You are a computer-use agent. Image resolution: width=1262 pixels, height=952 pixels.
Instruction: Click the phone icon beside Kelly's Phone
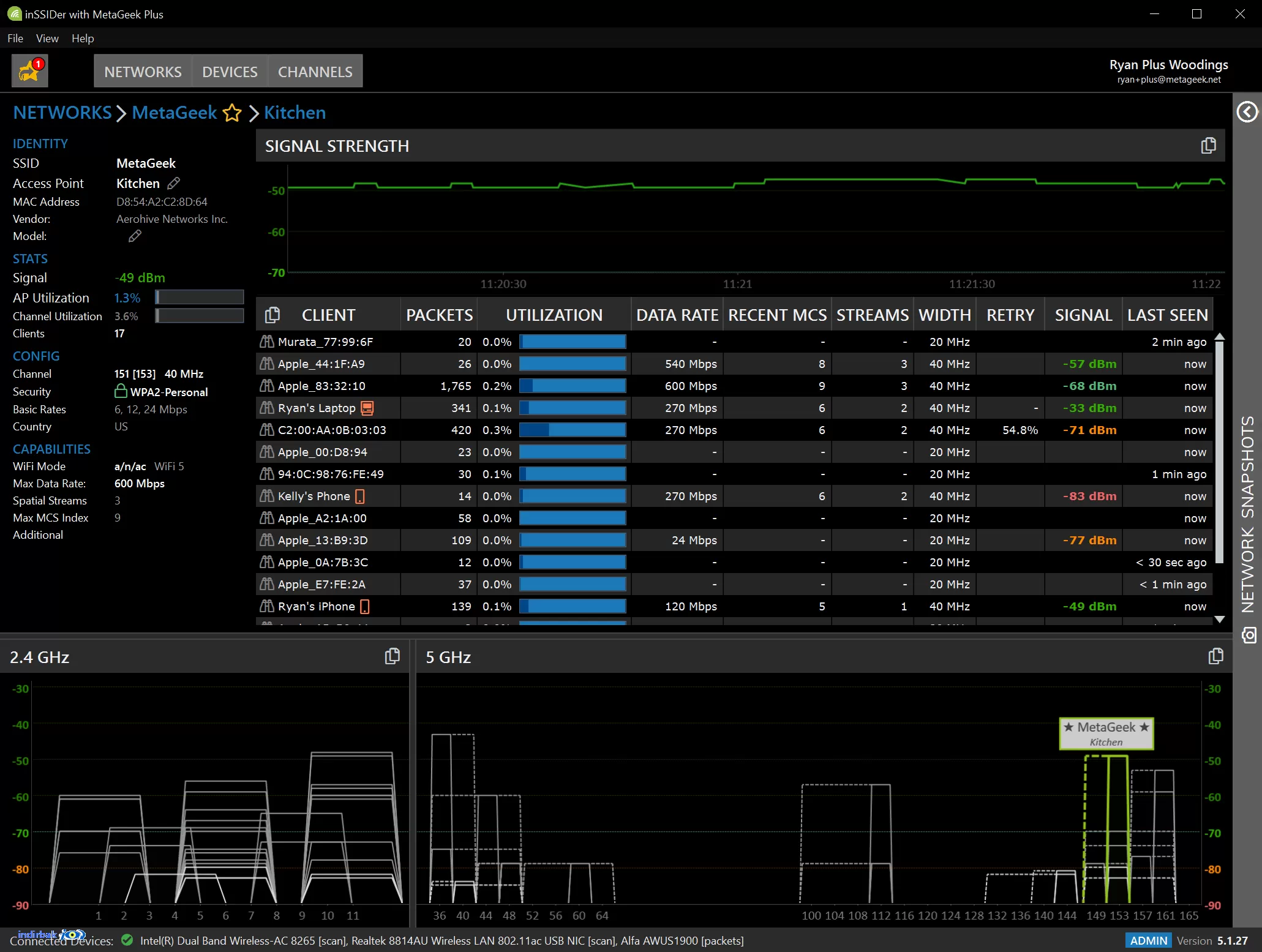pyautogui.click(x=360, y=497)
